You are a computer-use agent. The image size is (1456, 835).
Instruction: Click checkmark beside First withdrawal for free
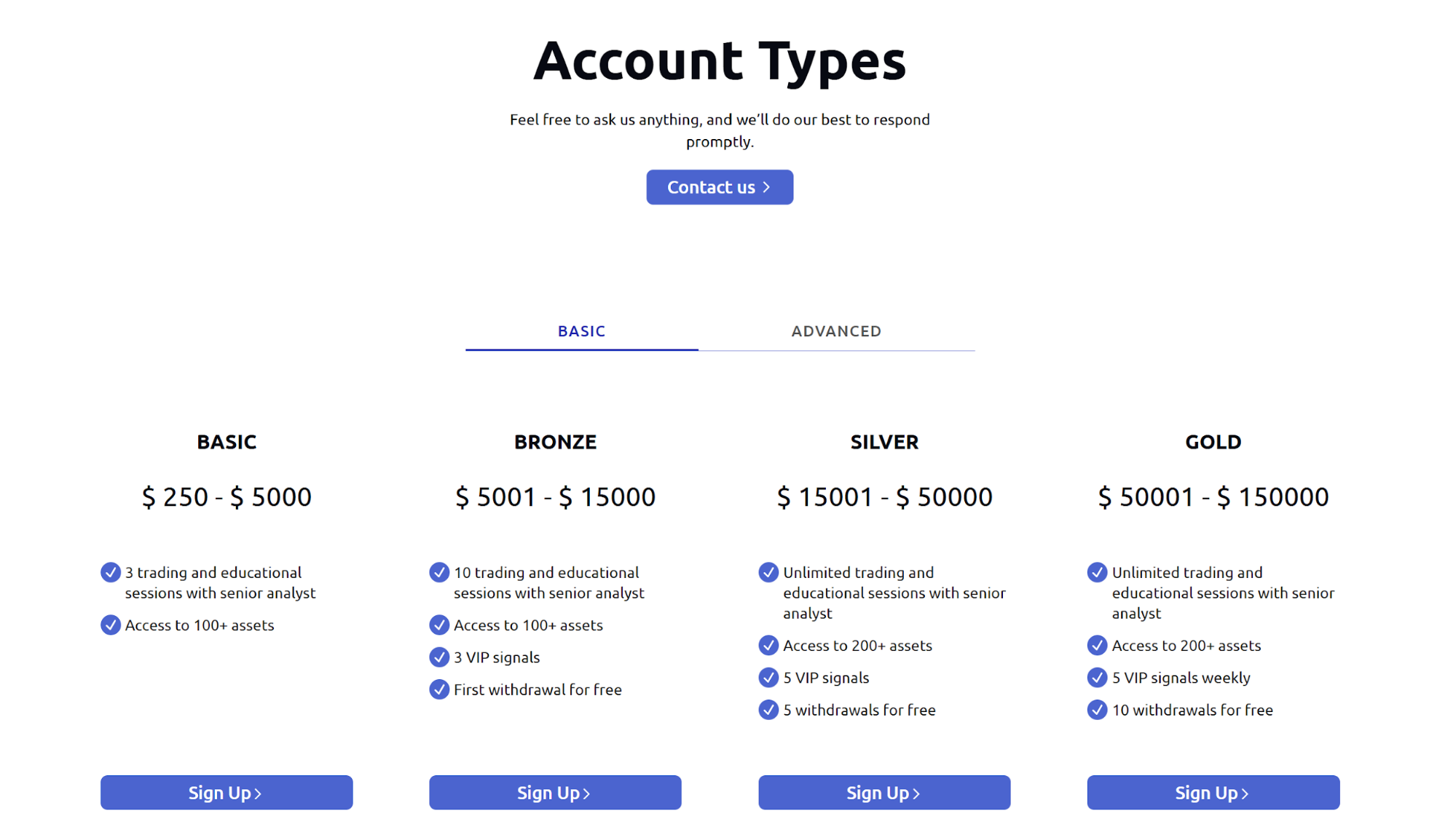439,689
